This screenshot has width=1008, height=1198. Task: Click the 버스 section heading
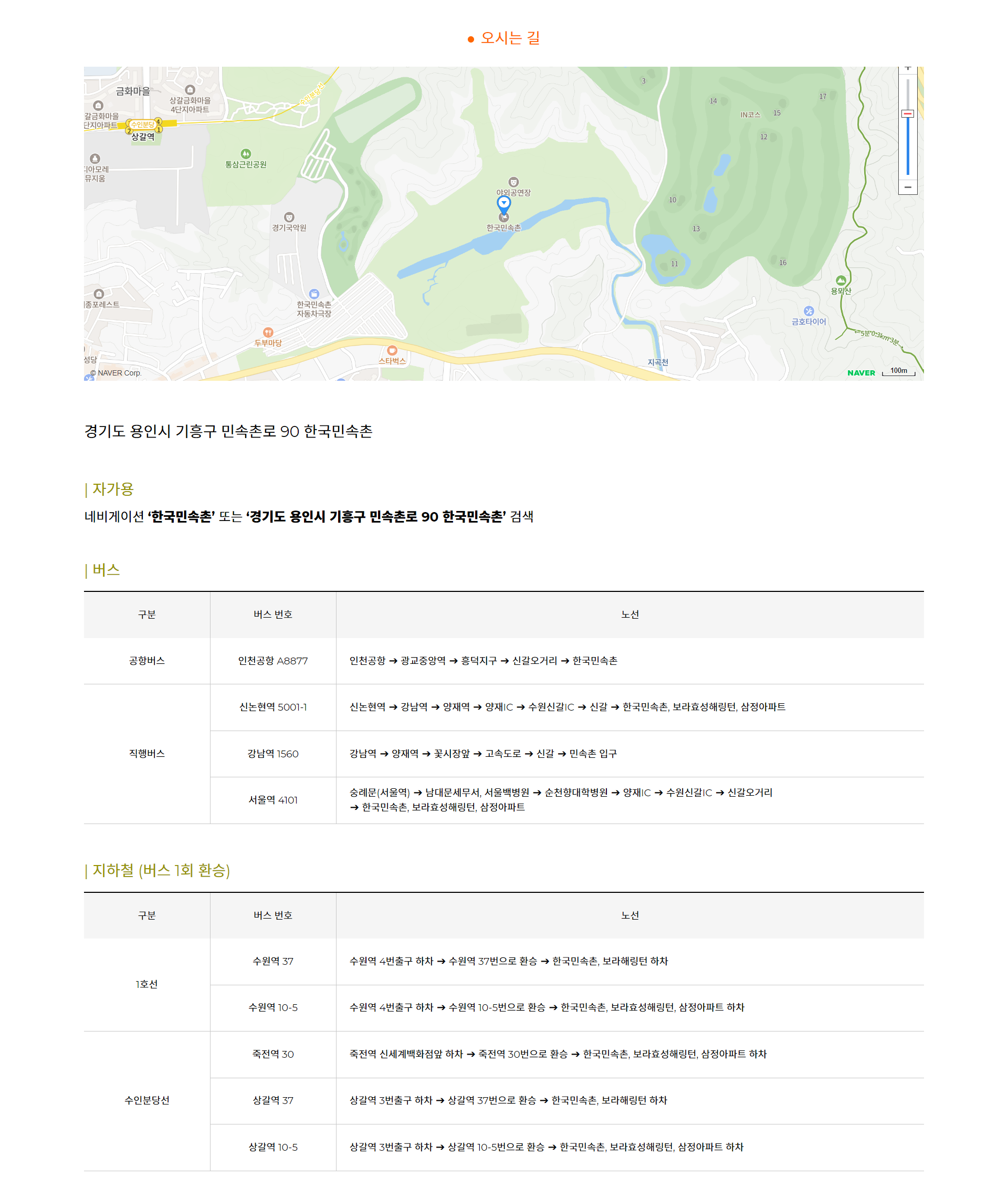pos(106,570)
